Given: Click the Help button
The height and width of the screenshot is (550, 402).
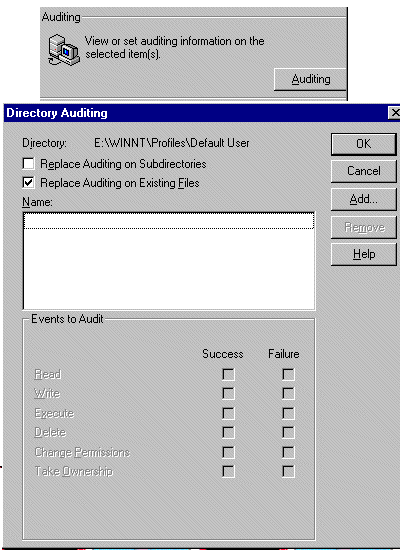Looking at the screenshot, I should pos(363,254).
